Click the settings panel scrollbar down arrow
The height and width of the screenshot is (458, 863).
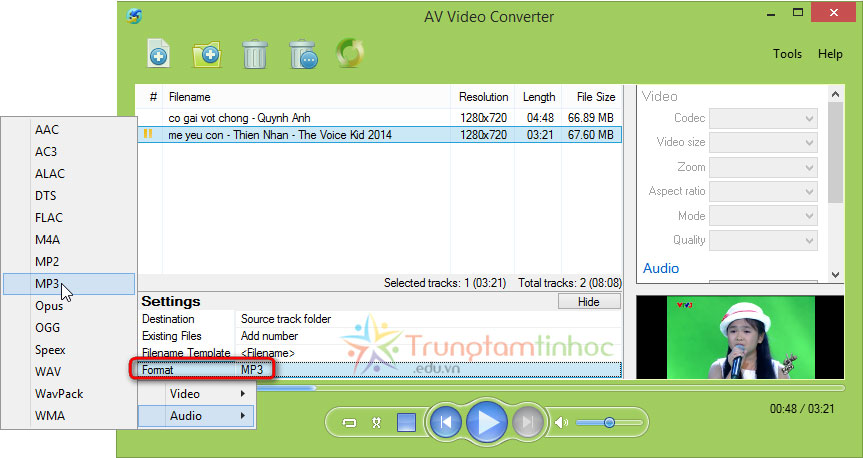tap(835, 274)
